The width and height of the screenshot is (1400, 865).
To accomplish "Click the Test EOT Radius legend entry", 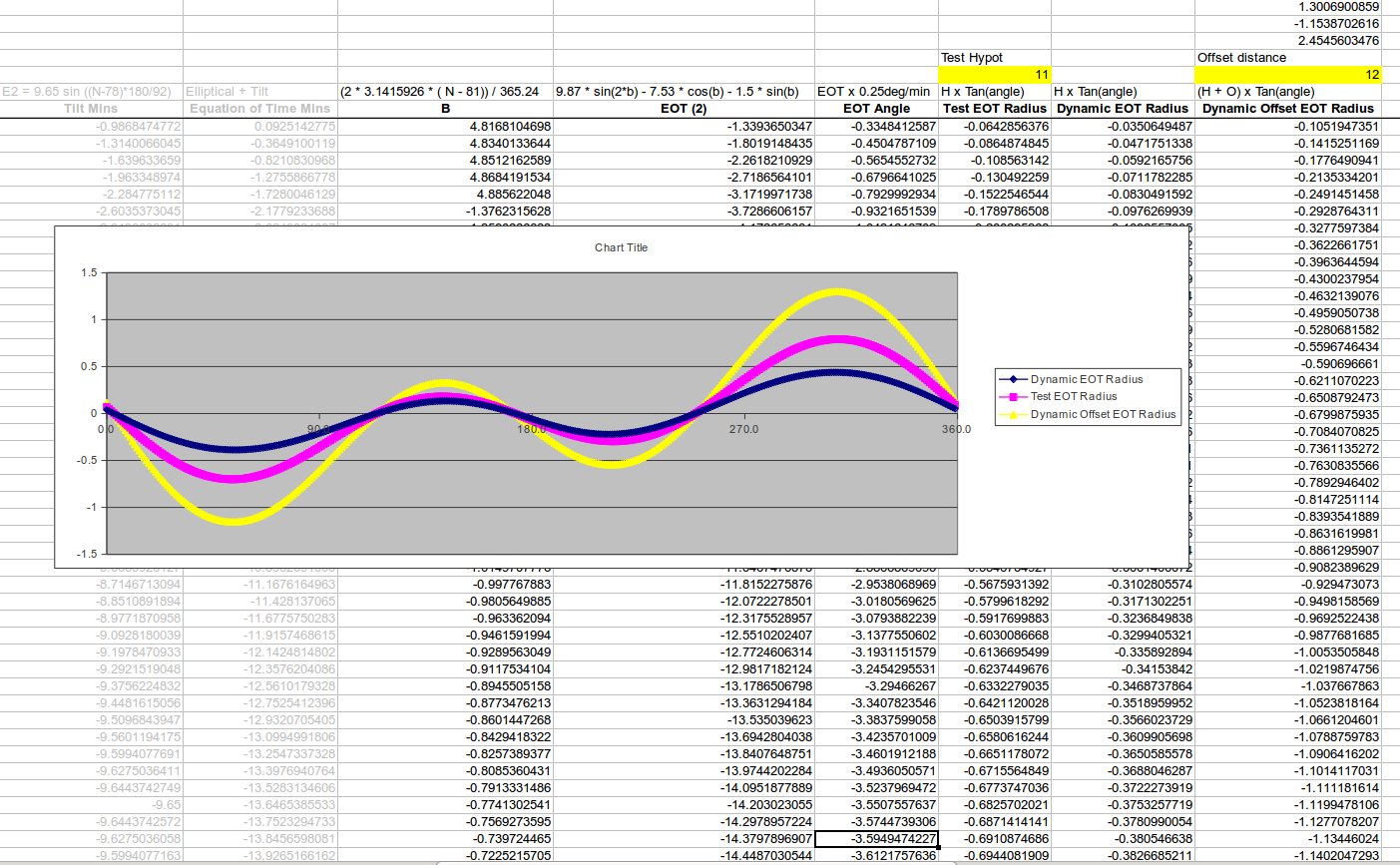I will (1073, 396).
